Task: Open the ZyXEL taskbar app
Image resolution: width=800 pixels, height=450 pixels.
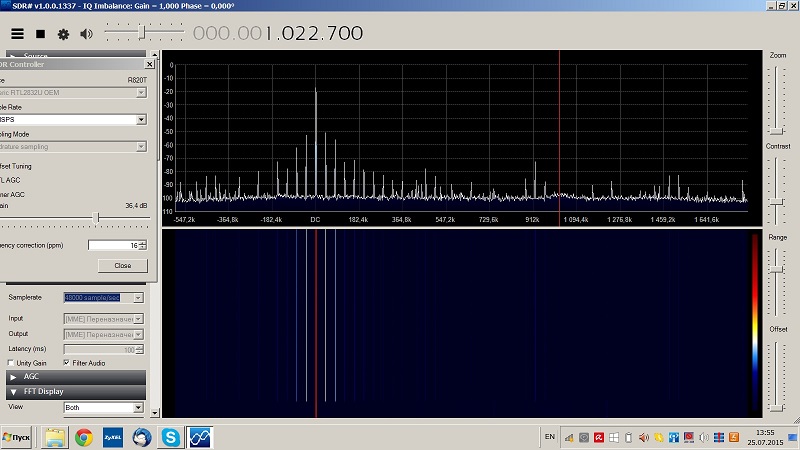Action: (x=113, y=438)
